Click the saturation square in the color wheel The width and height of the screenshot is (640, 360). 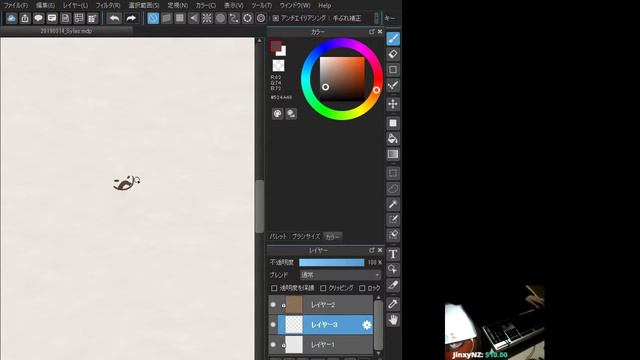pyautogui.click(x=342, y=79)
